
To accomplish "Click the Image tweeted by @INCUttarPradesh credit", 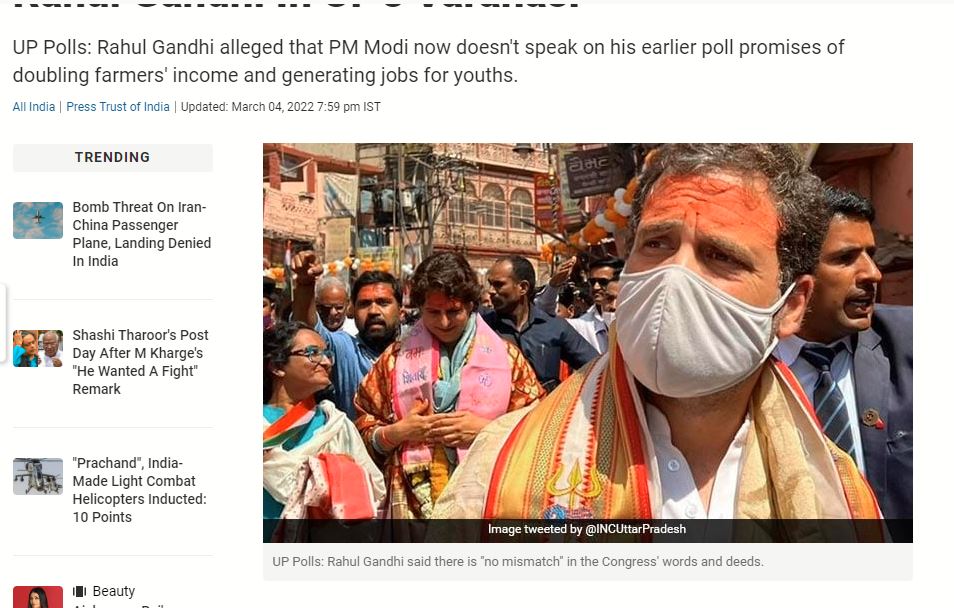I will [587, 529].
